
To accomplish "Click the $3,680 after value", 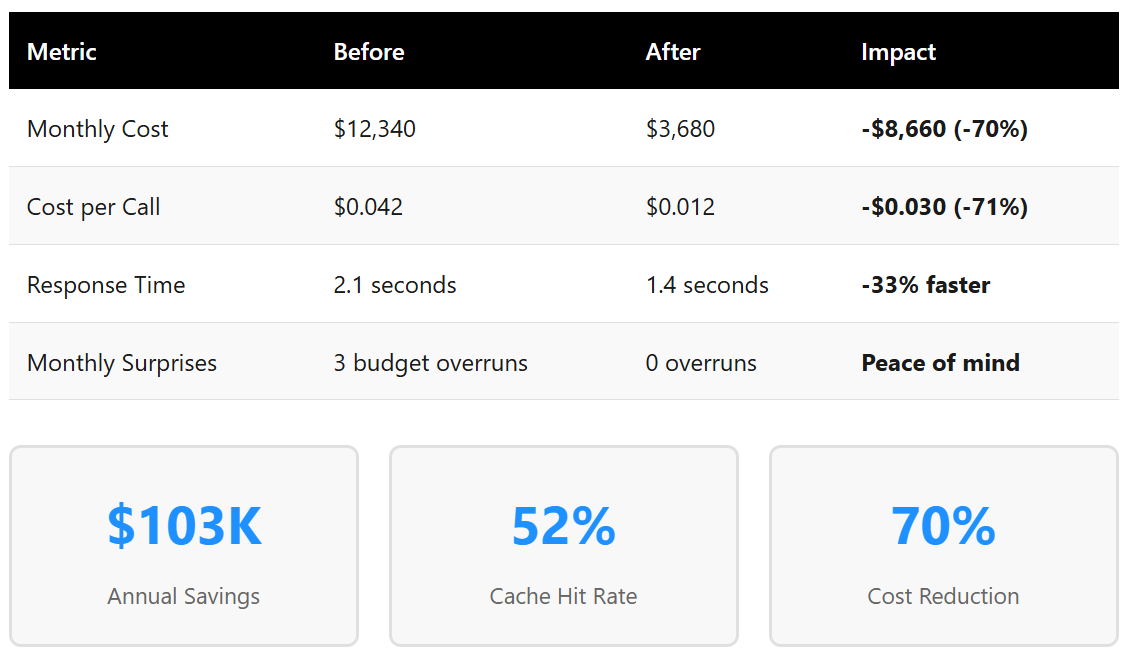I will pyautogui.click(x=680, y=129).
